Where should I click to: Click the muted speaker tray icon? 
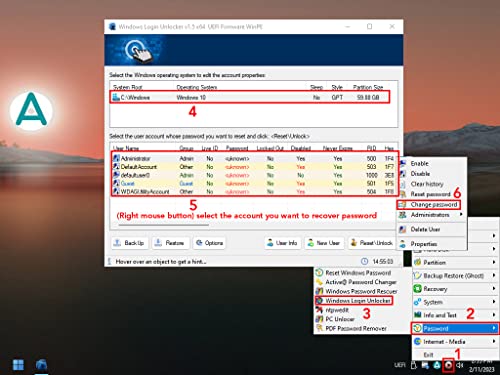pyautogui.click(x=460, y=365)
